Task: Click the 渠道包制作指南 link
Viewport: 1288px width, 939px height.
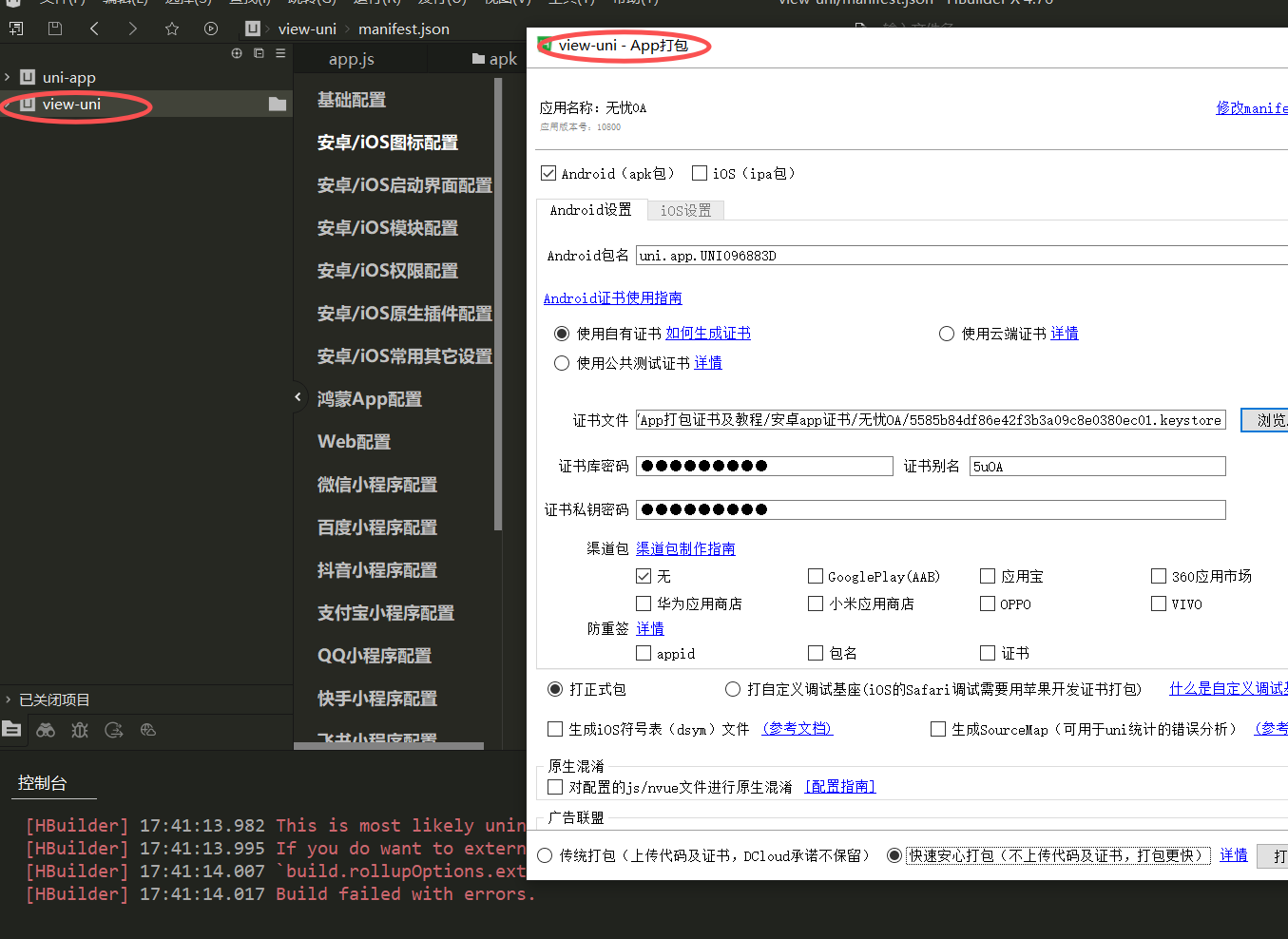Action: (x=685, y=548)
